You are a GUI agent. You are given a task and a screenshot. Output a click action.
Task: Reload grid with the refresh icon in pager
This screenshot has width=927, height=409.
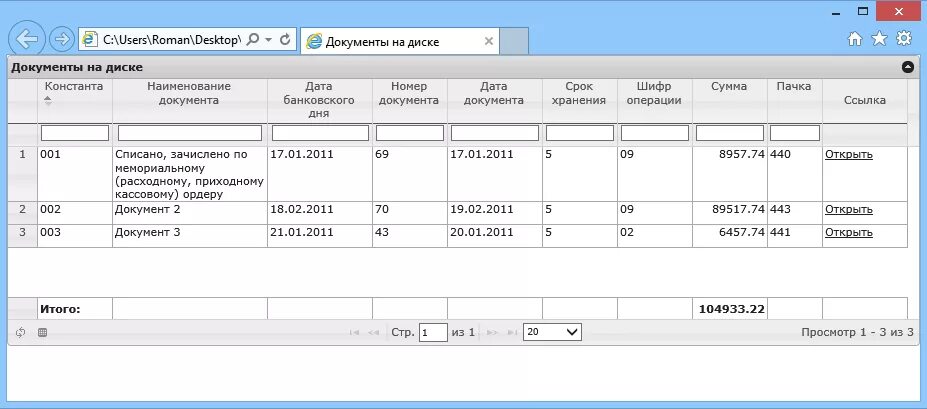click(x=20, y=332)
